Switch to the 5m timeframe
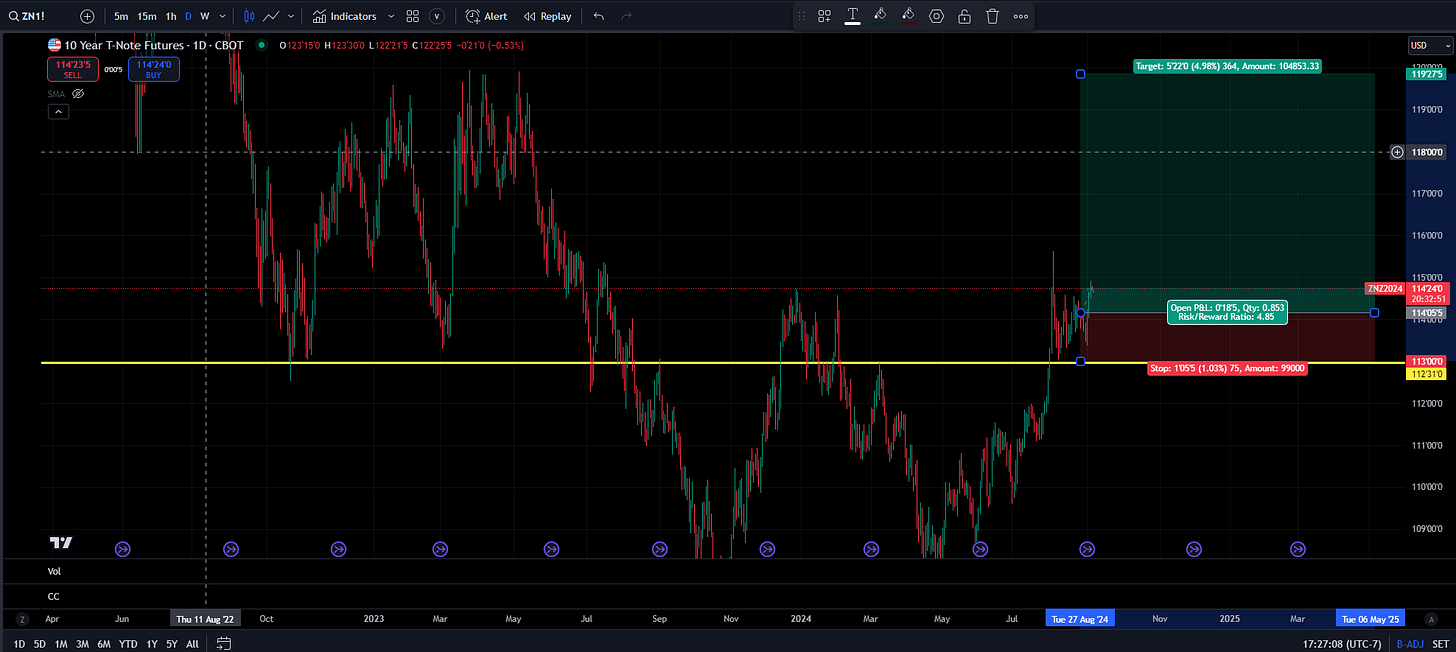 pos(121,16)
